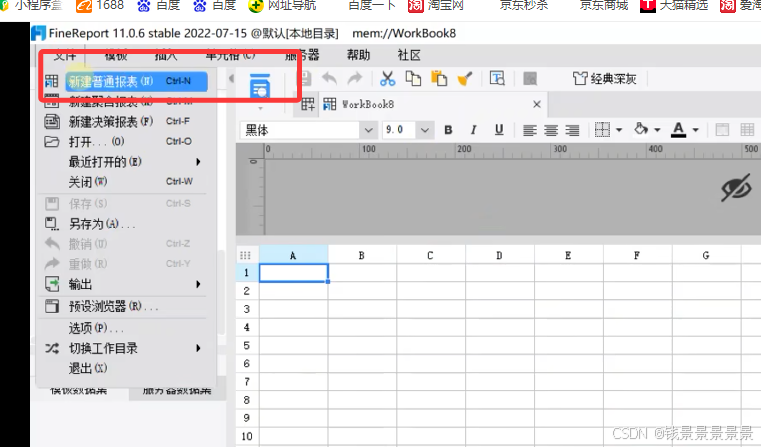Open the border style dropdown arrow
Screen dimensions: 761x447
(x=619, y=130)
